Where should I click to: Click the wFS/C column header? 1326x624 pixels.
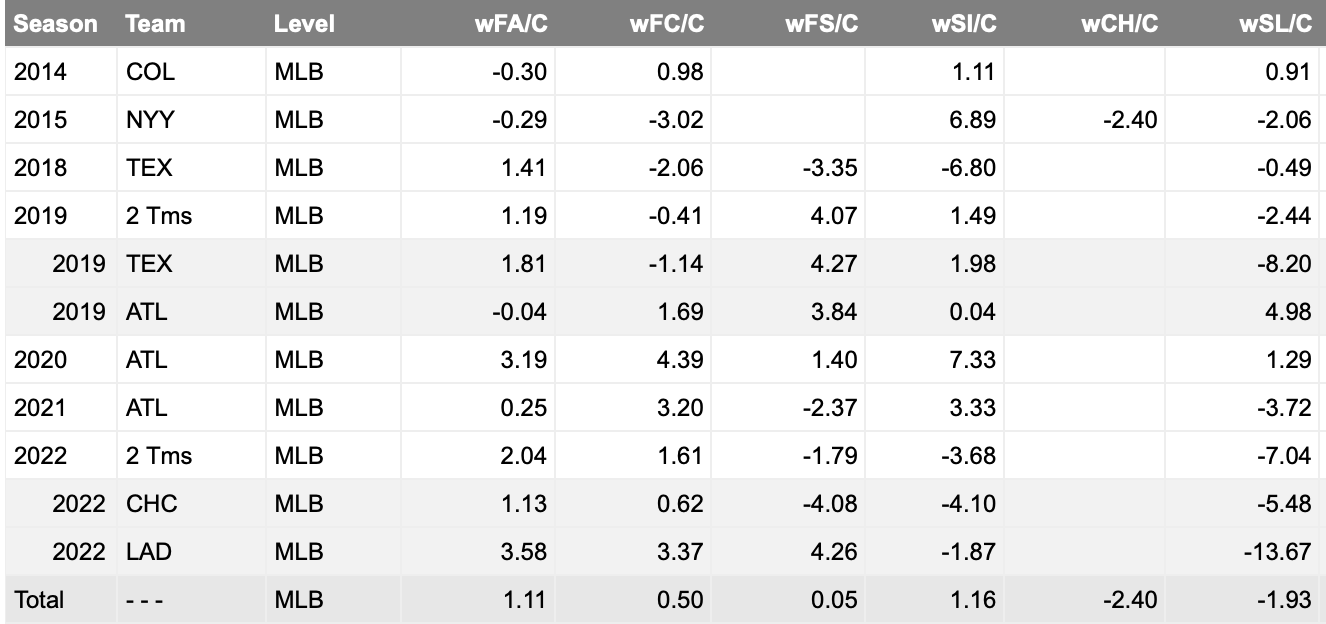[x=821, y=24]
